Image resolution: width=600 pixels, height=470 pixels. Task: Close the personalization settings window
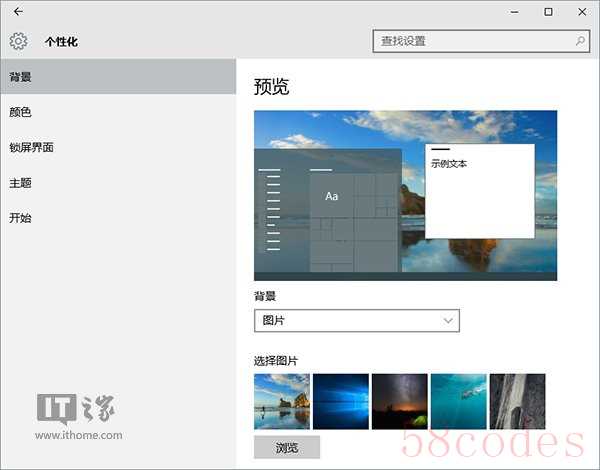[582, 12]
